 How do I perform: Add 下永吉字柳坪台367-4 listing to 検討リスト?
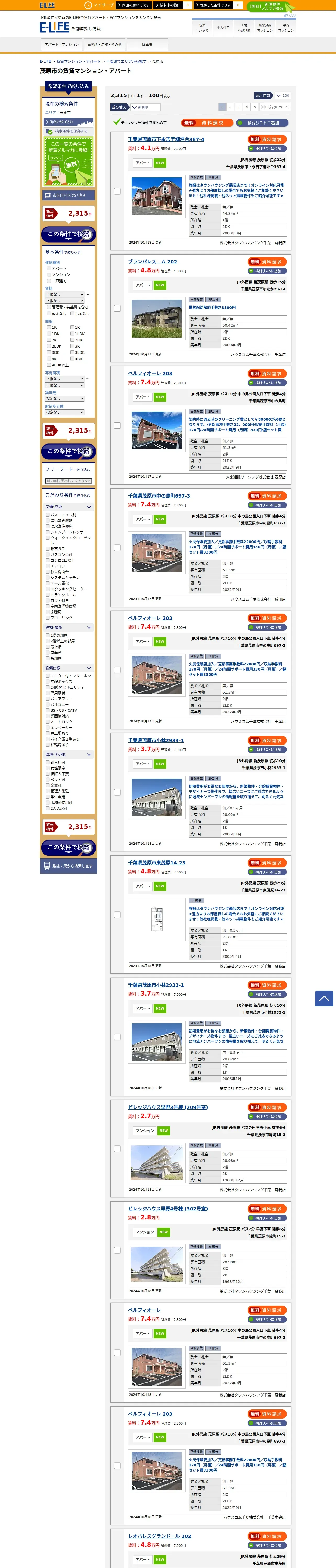(x=268, y=148)
